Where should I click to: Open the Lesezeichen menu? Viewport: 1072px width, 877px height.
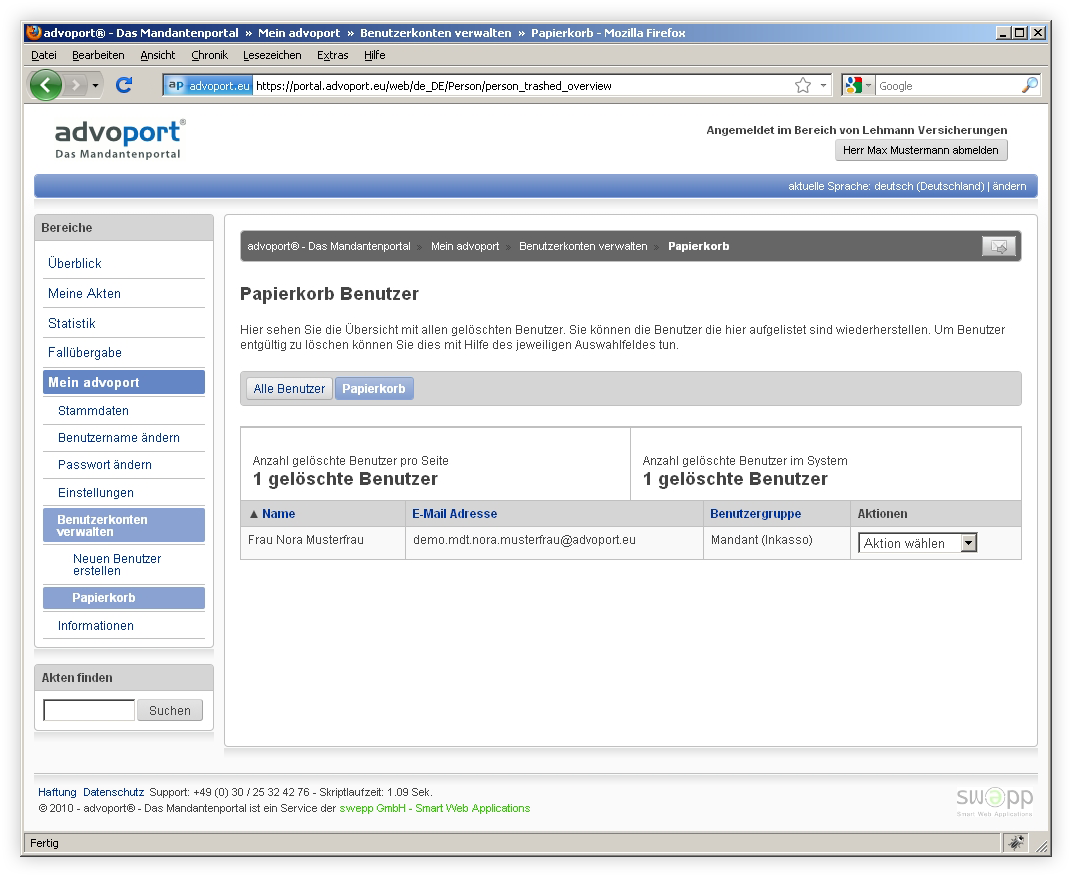pyautogui.click(x=272, y=55)
